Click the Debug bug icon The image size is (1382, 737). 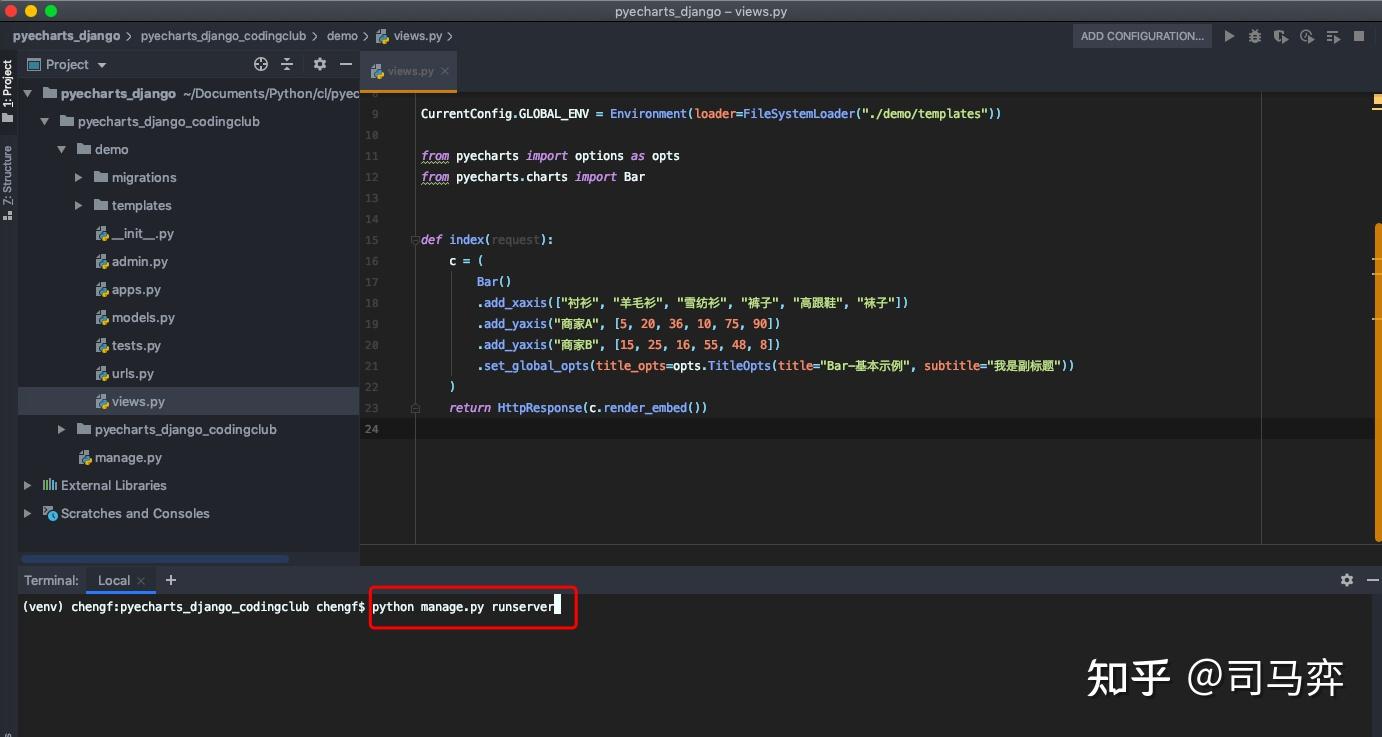1255,36
